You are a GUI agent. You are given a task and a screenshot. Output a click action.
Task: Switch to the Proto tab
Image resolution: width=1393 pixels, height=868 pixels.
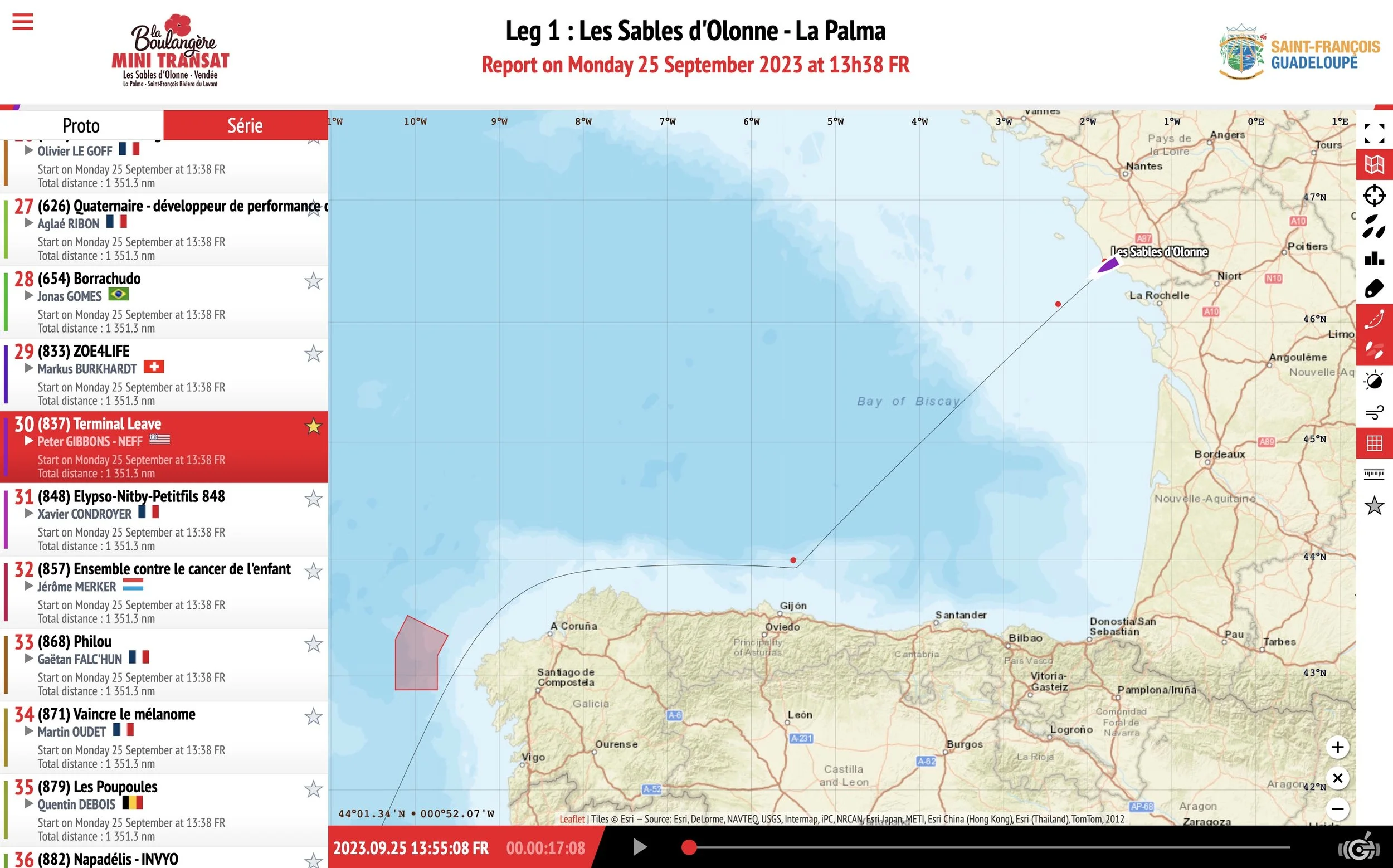[x=81, y=125]
